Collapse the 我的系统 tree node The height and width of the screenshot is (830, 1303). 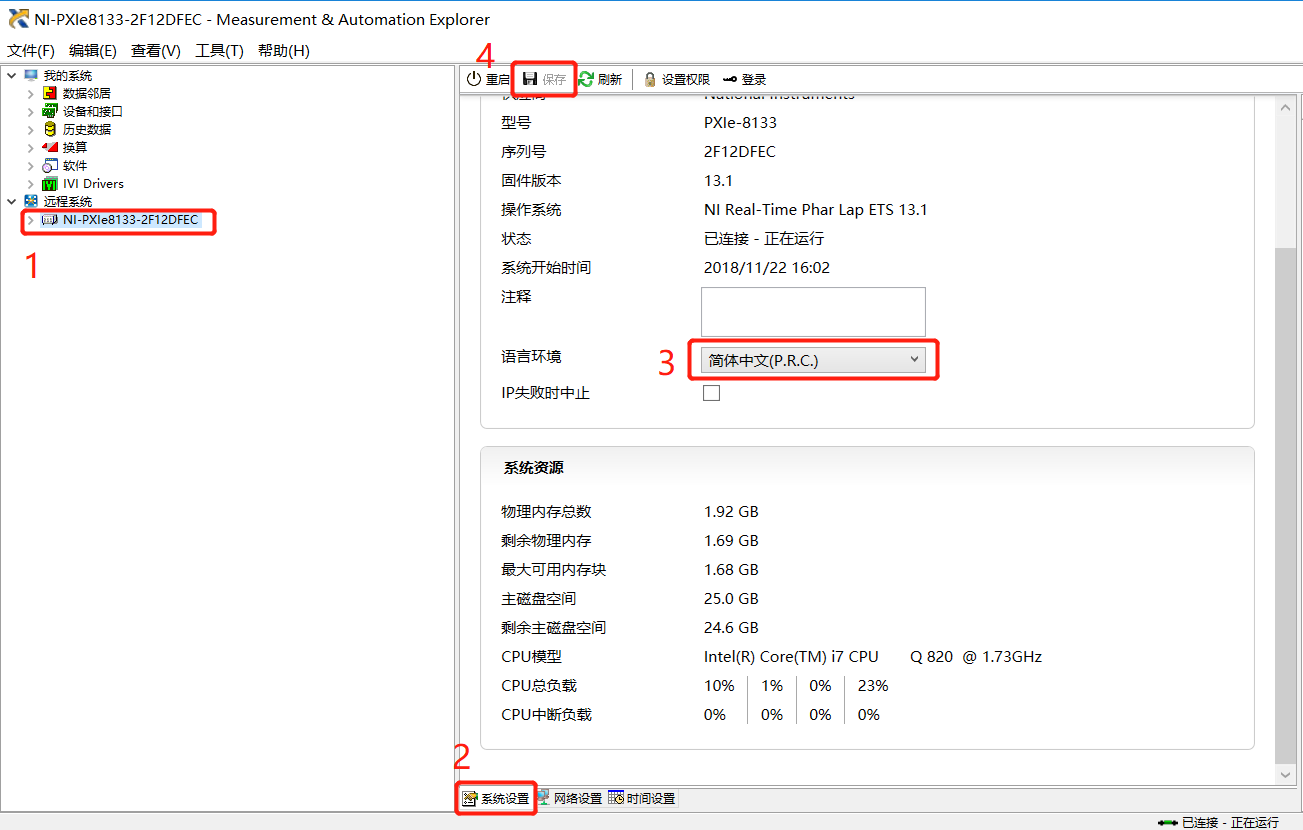(11, 76)
